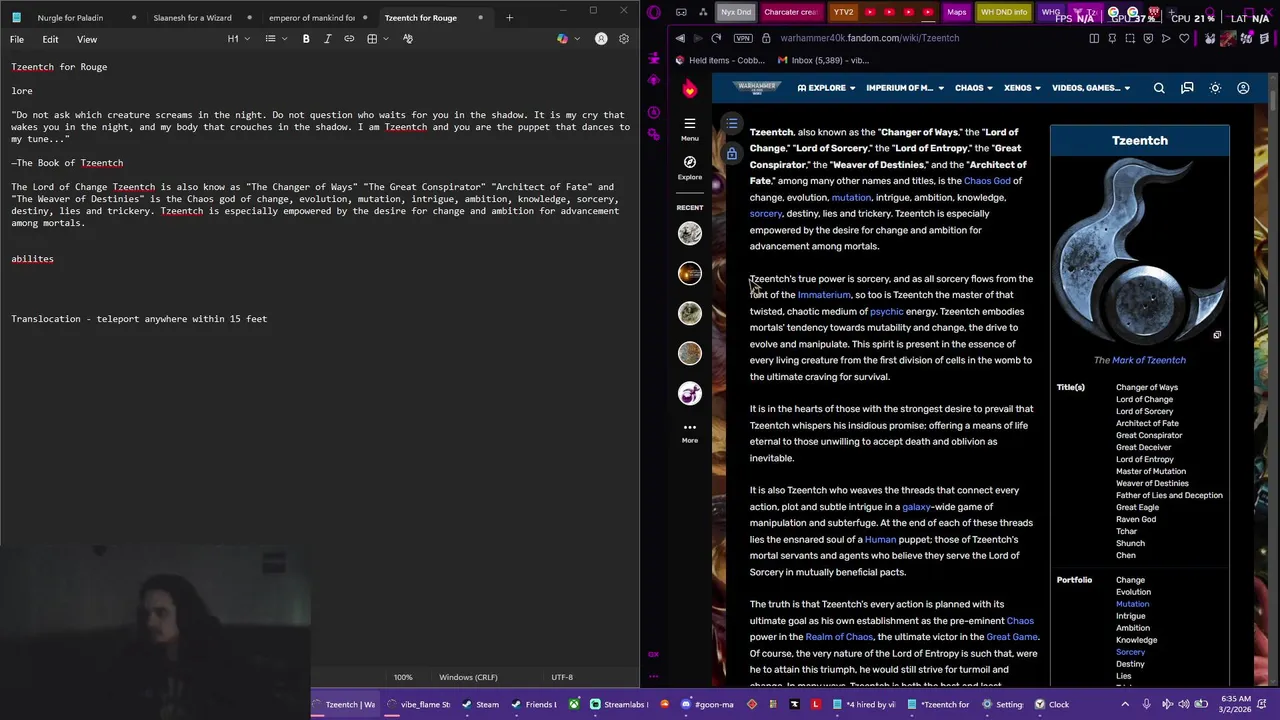The width and height of the screenshot is (1280, 720).
Task: Open the wiki search magnifier icon
Action: [1159, 88]
